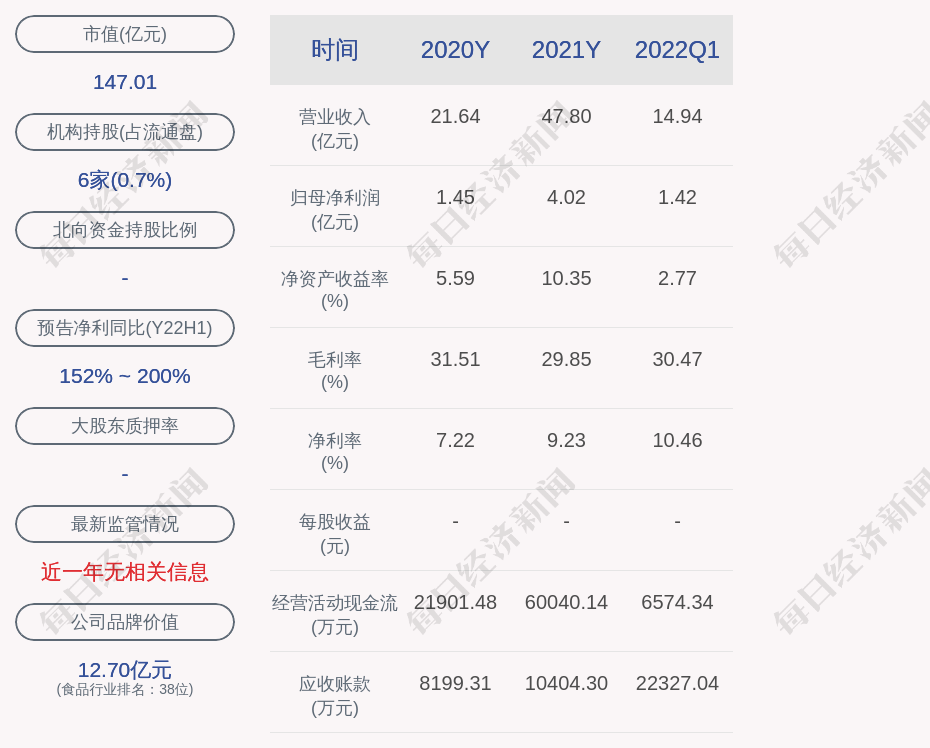The height and width of the screenshot is (748, 930).
Task: Select the ROE value 10.35
Action: point(566,278)
